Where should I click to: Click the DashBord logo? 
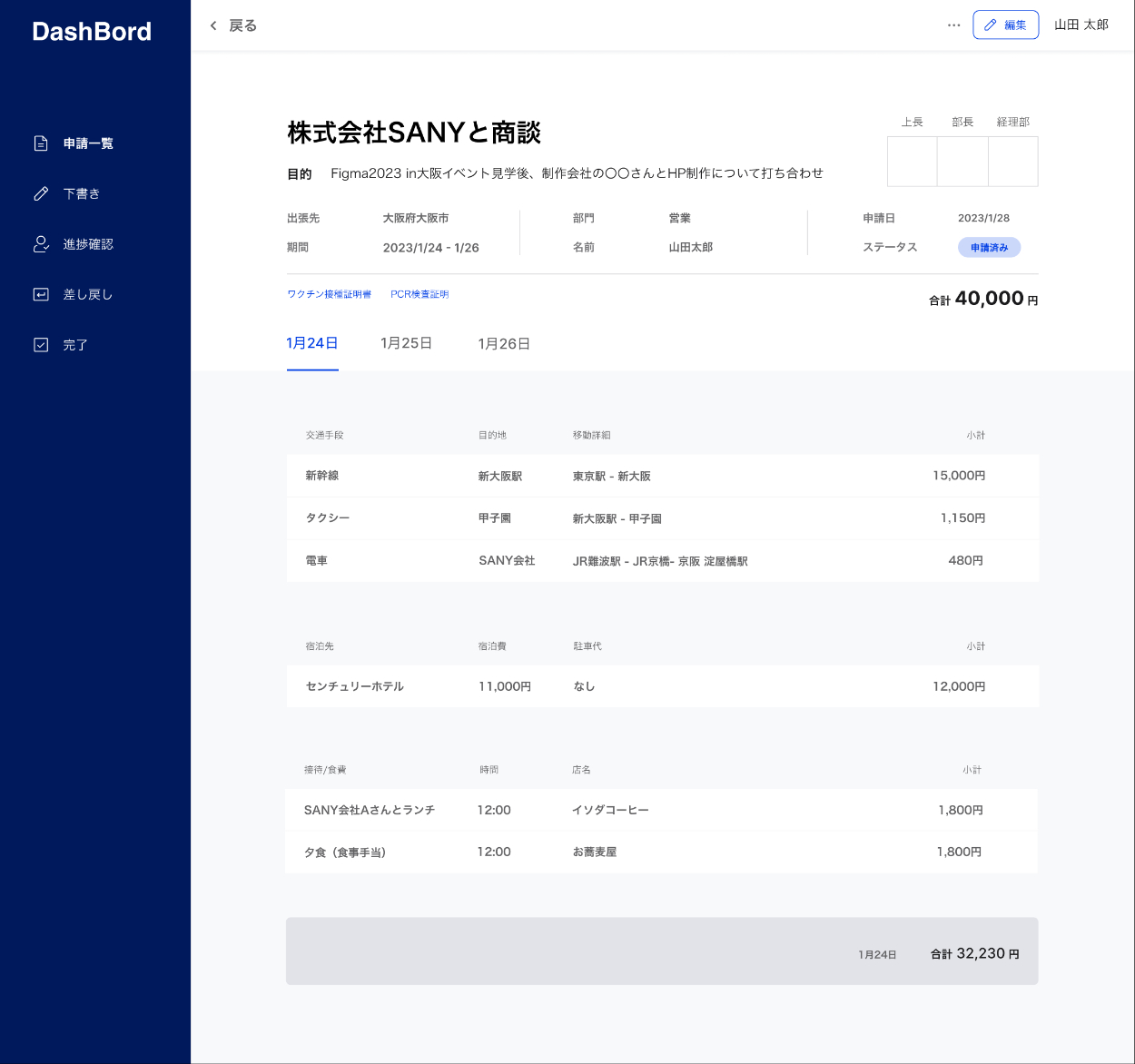click(92, 32)
